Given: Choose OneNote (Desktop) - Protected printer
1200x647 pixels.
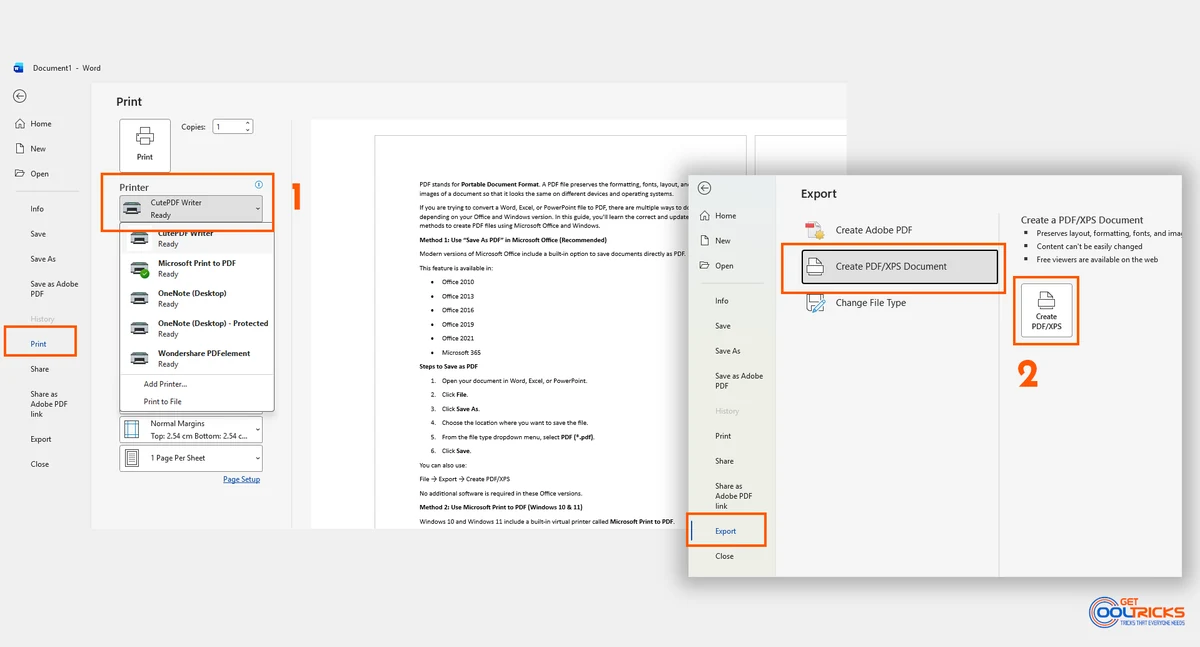Looking at the screenshot, I should point(197,328).
